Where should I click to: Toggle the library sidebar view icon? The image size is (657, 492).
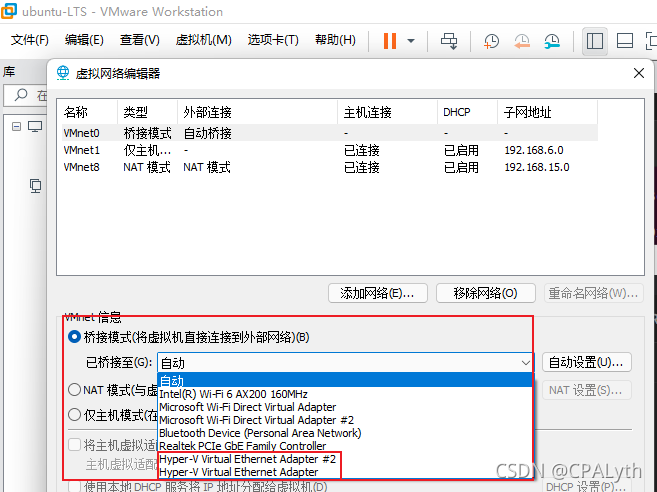(x=595, y=41)
